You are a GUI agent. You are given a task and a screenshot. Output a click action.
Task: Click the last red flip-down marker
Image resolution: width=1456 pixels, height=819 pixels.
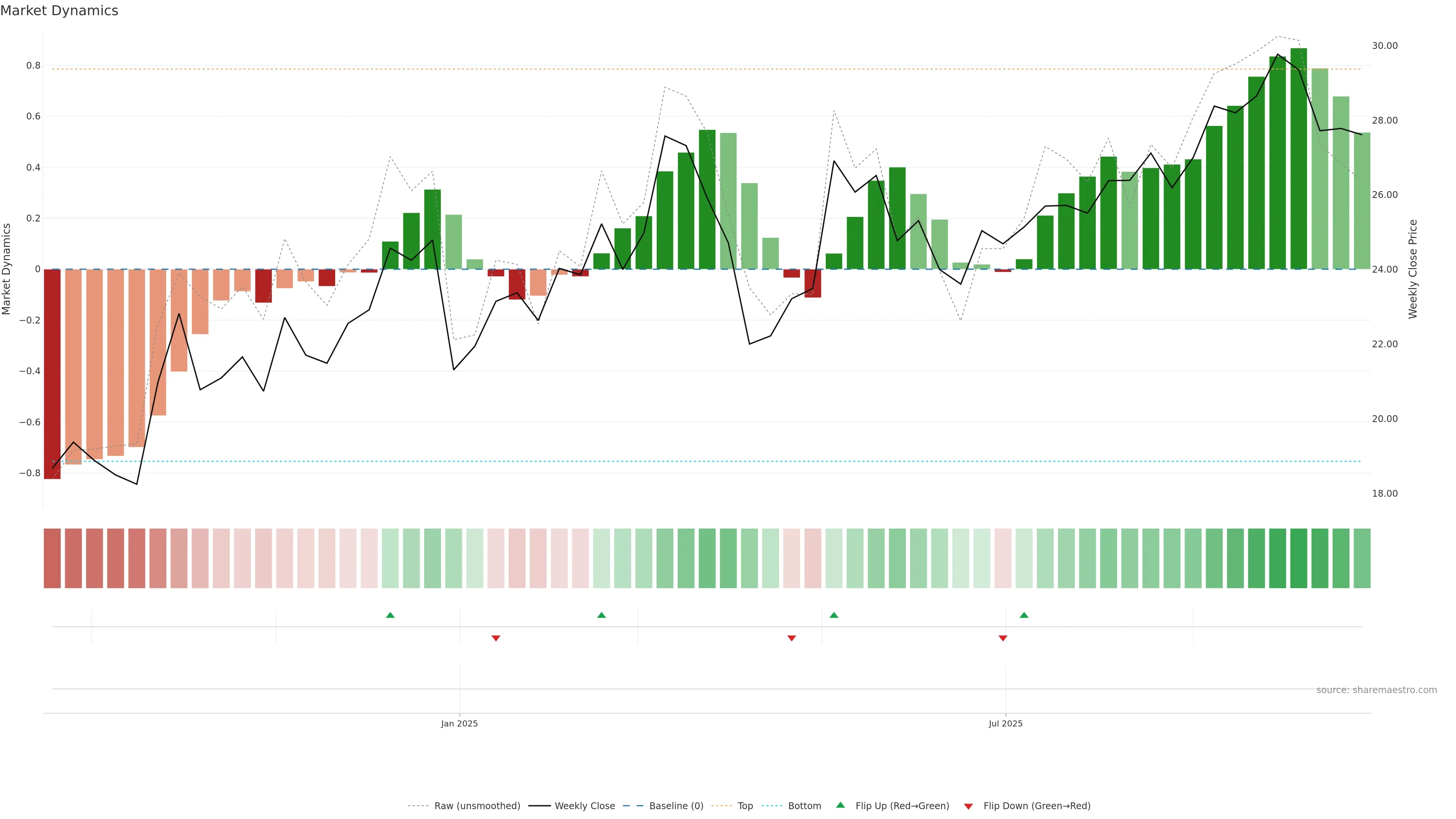pos(1003,638)
